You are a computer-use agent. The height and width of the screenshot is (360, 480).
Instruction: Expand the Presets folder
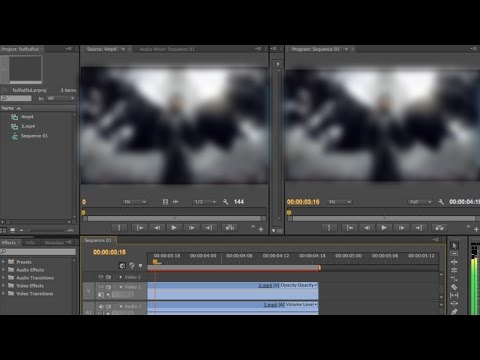coord(3,262)
